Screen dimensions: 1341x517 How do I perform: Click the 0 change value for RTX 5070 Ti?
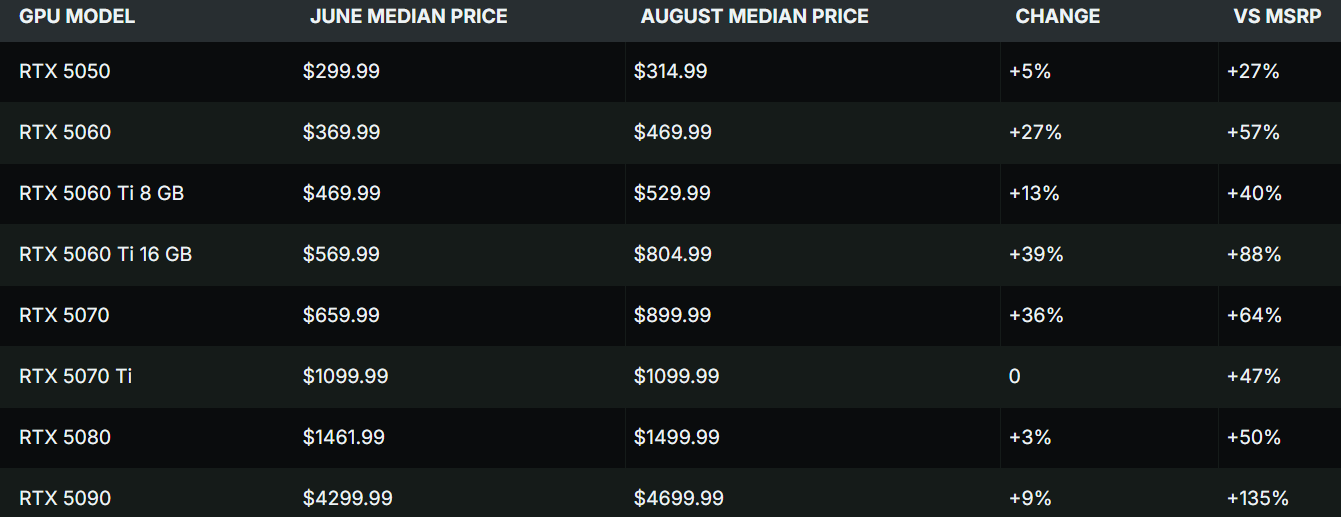[x=1015, y=376]
